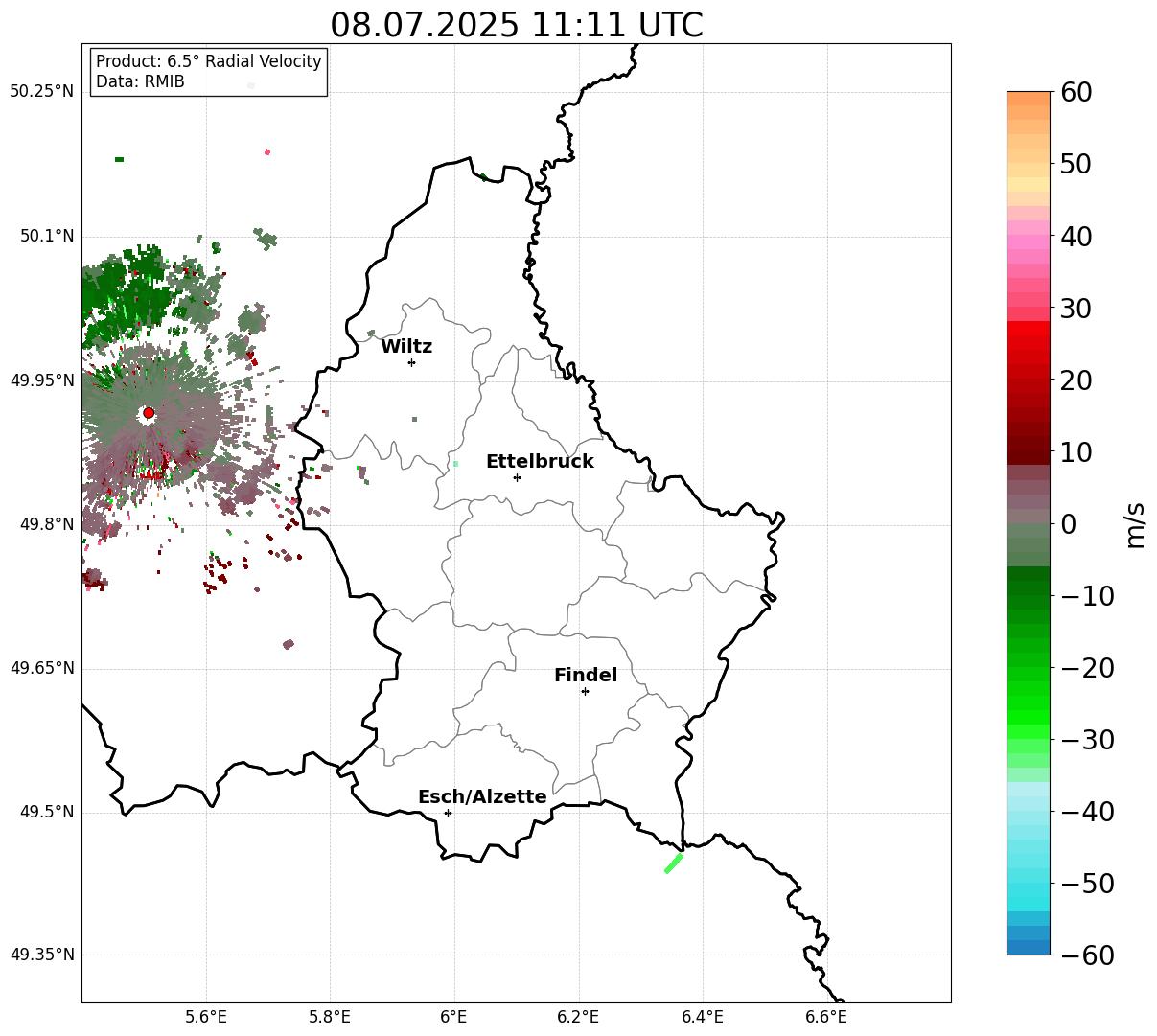Click the 50.25°N latitude label
Viewport: 1157px width, 1036px height.
pyautogui.click(x=42, y=92)
